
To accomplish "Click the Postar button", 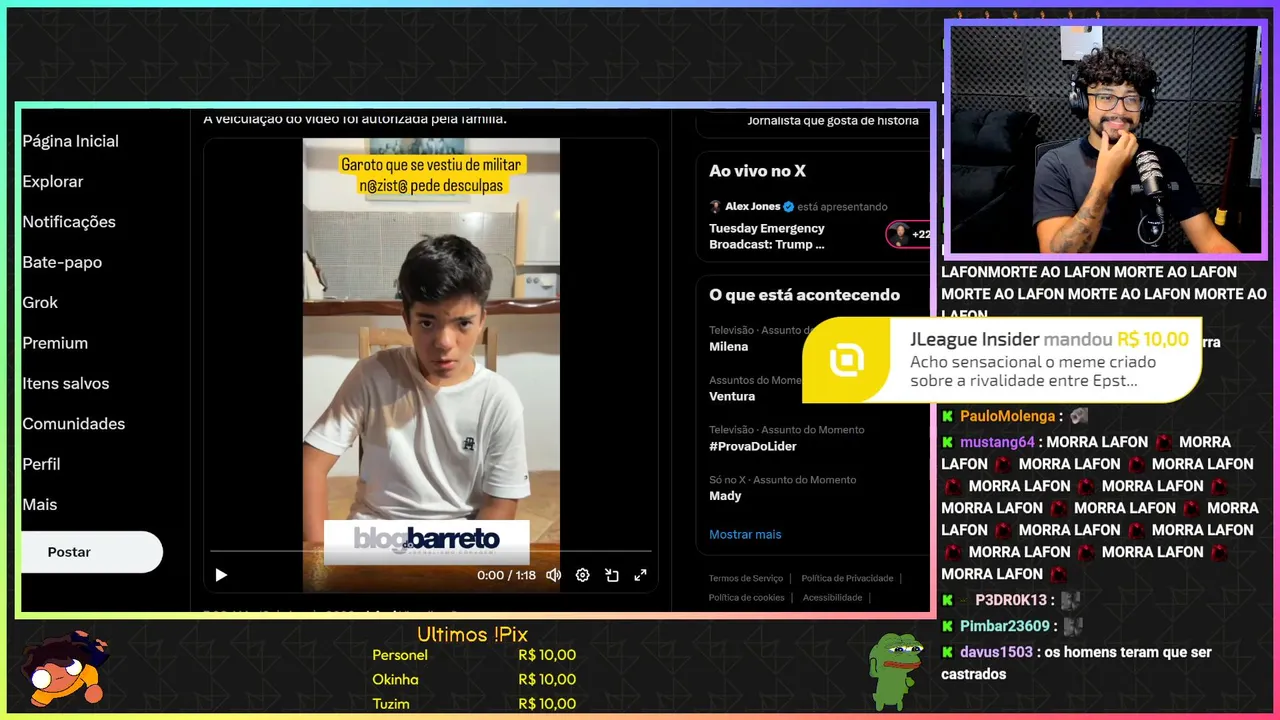I will (x=91, y=552).
